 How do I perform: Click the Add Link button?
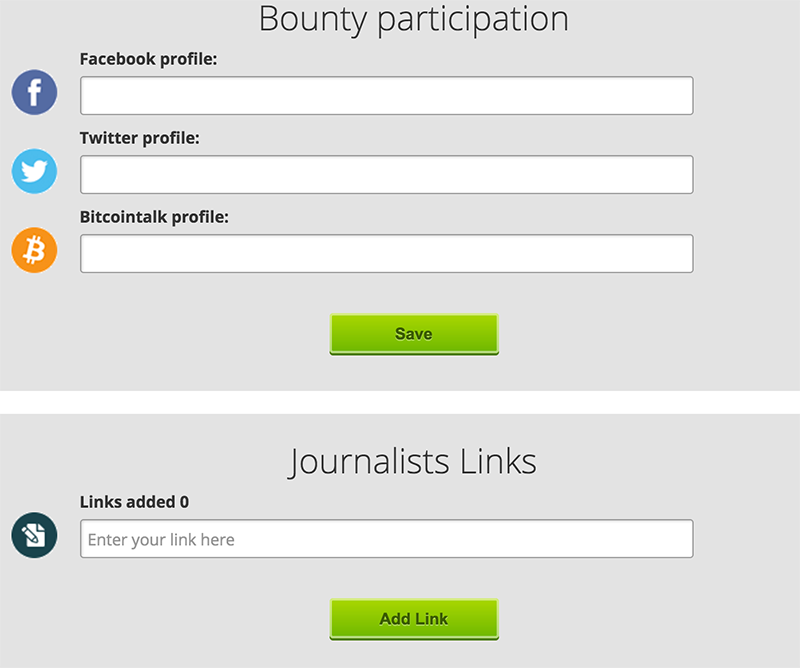pyautogui.click(x=414, y=619)
